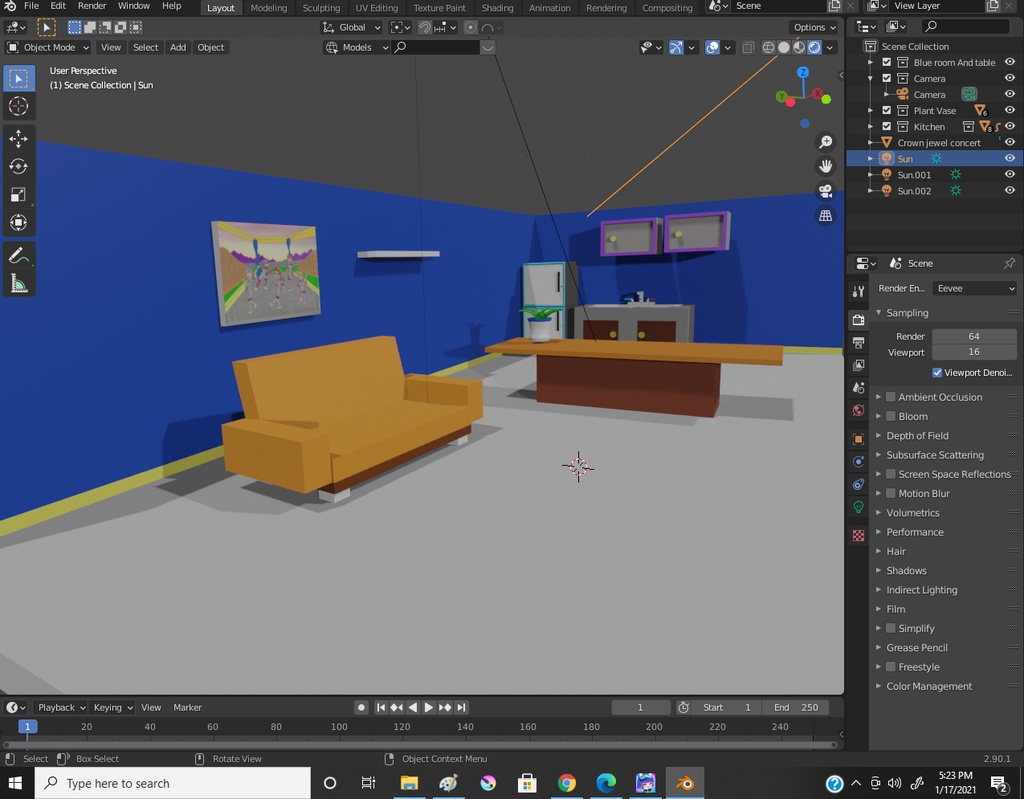Click the End frame field 250
The image size is (1024, 799).
[x=796, y=708]
